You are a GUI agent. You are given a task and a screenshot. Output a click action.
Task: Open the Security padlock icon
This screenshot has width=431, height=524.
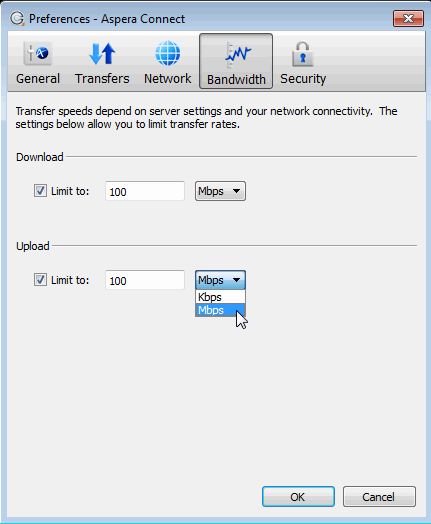tap(303, 54)
